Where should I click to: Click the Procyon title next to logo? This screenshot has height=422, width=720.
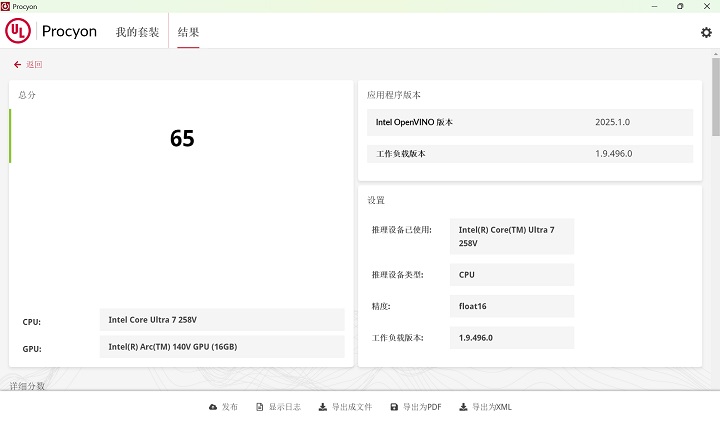[x=69, y=31]
